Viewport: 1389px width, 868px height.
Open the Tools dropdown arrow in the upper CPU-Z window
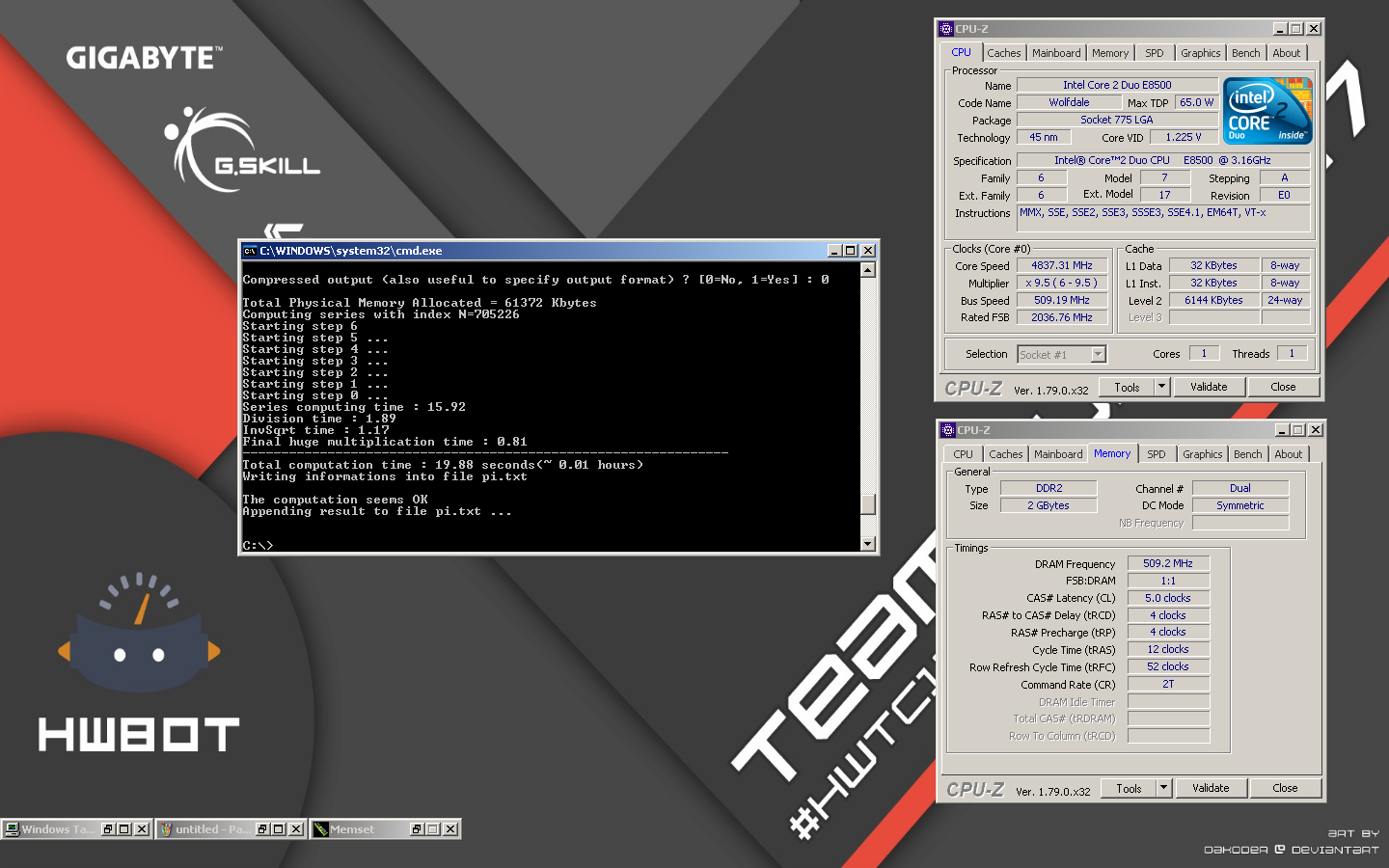pos(1161,387)
